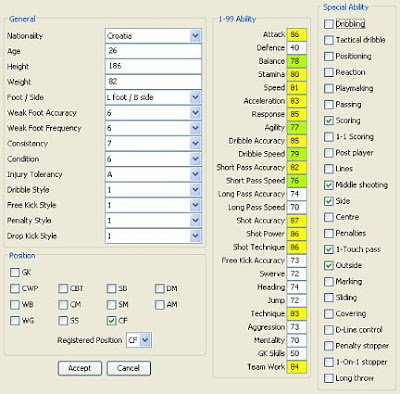Uncheck the CF position checkbox
The width and height of the screenshot is (400, 394).
click(x=111, y=320)
